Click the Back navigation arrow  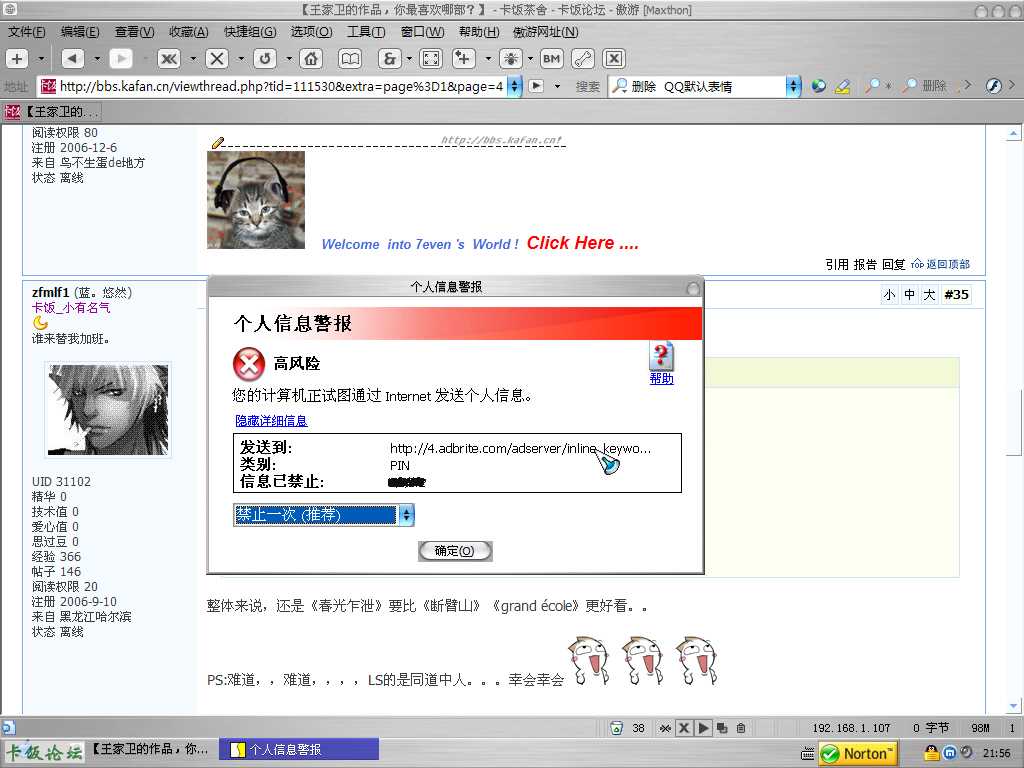pos(72,58)
